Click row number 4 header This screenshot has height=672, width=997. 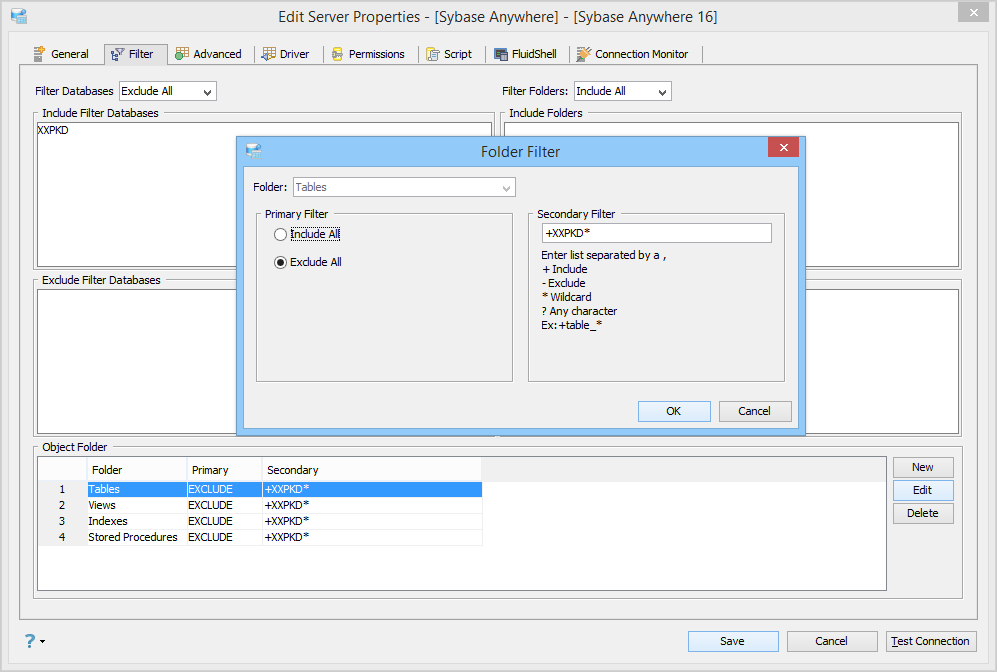[62, 537]
